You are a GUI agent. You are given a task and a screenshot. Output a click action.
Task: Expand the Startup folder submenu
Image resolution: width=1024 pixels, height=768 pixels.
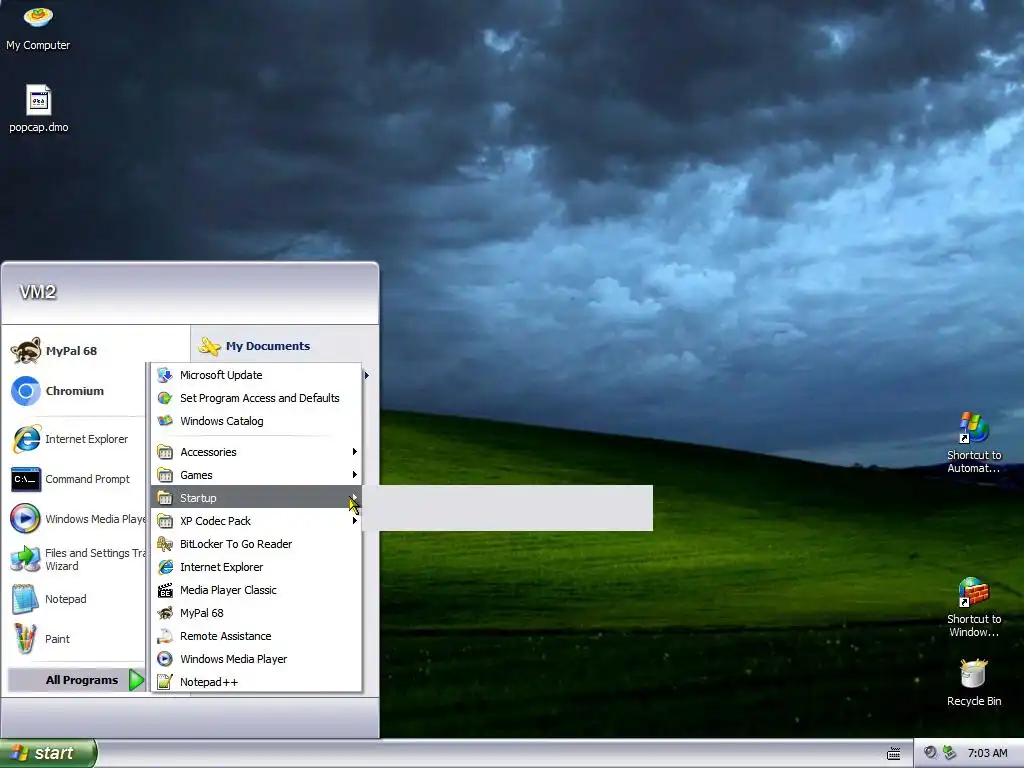256,498
